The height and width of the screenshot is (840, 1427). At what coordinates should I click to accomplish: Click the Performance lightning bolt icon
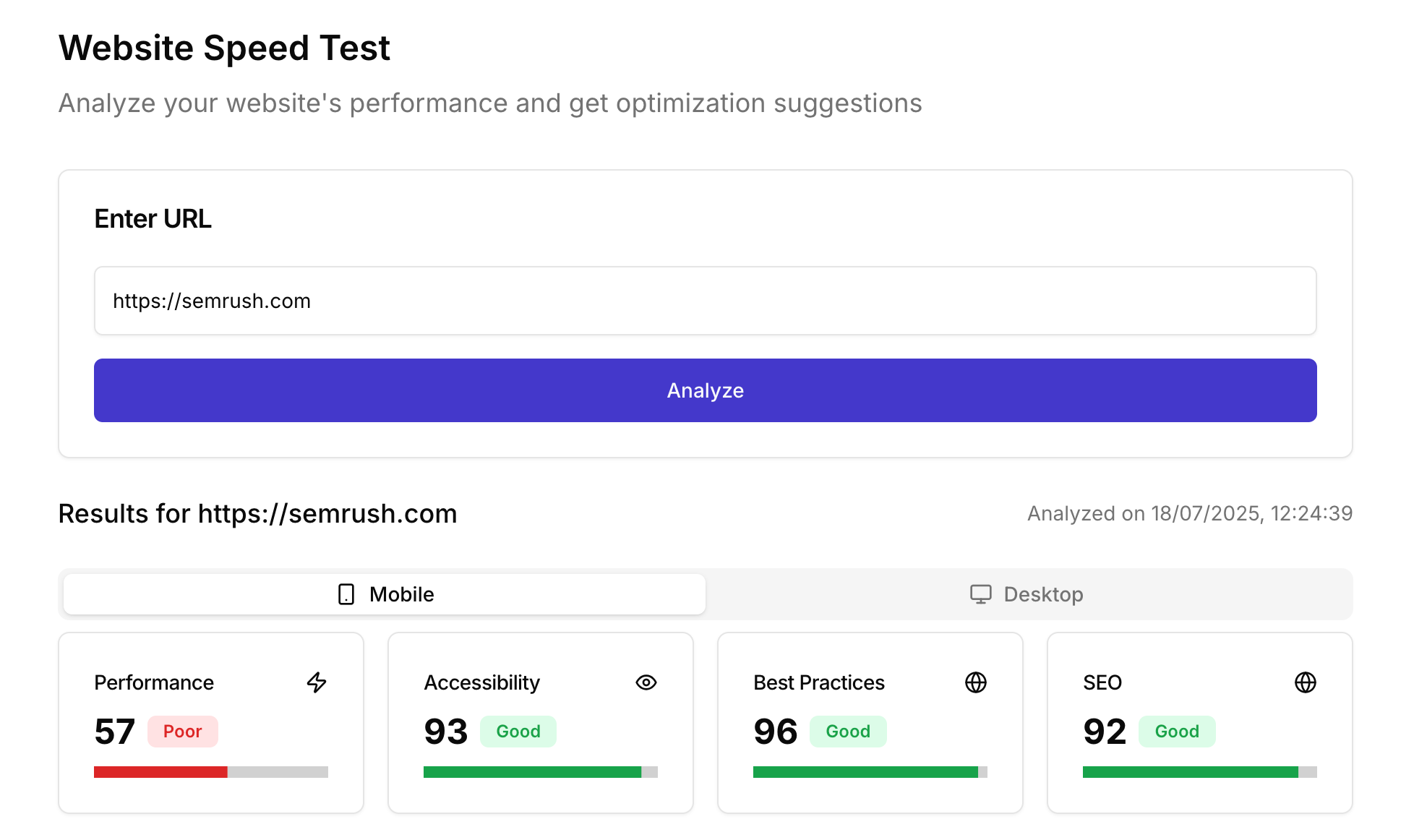(x=317, y=682)
